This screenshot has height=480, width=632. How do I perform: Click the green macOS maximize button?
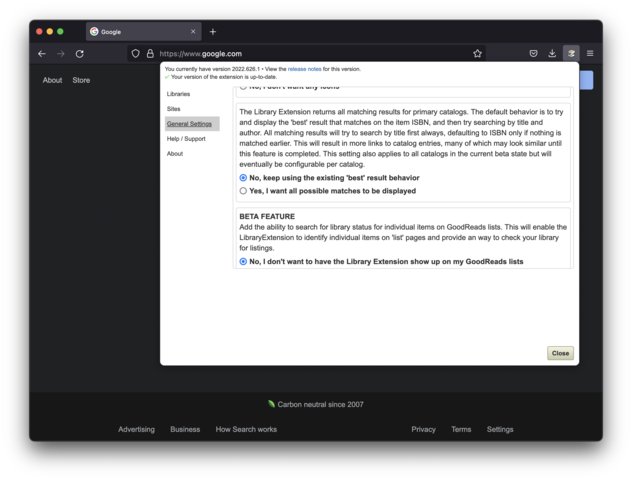coord(60,31)
